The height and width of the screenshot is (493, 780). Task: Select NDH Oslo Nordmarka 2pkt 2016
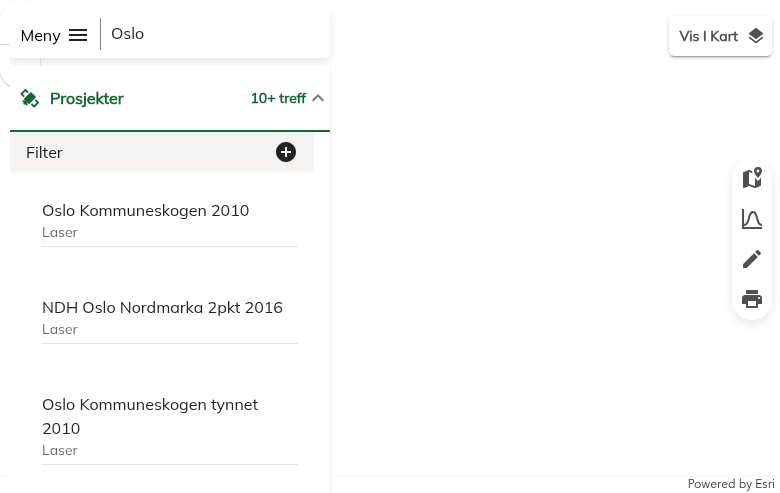162,307
